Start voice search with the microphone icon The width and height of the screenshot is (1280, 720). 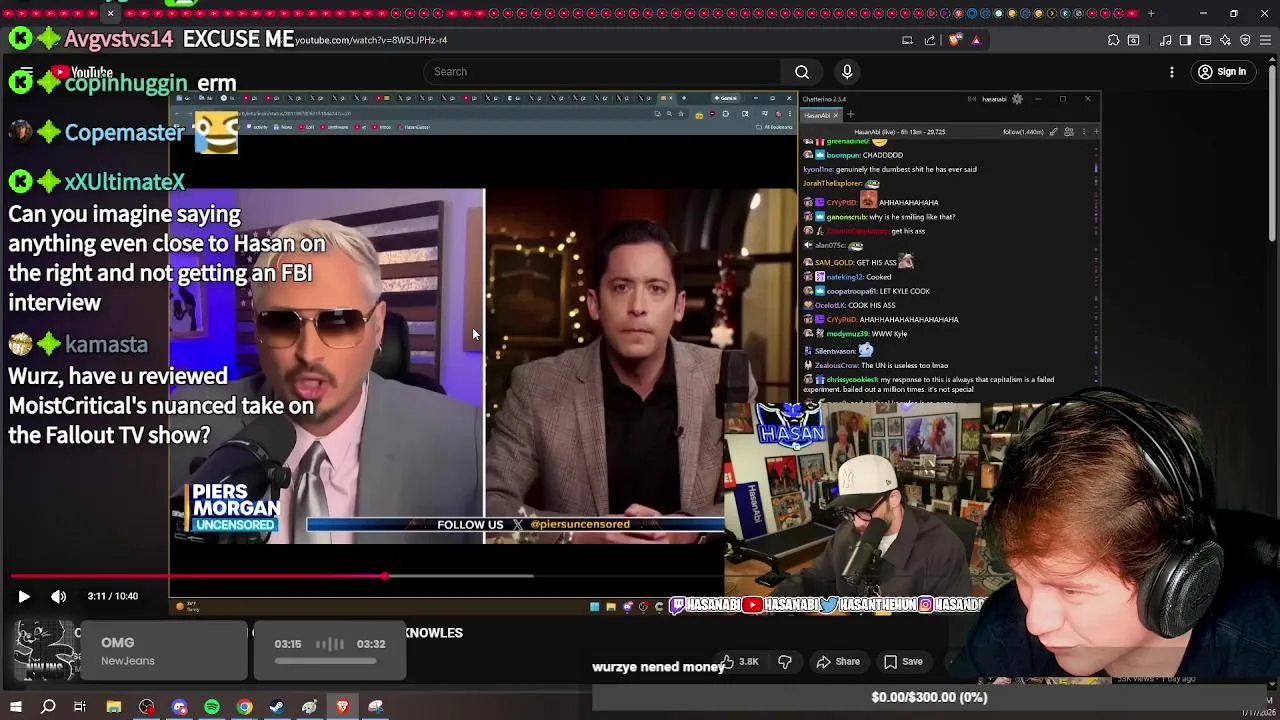click(847, 72)
